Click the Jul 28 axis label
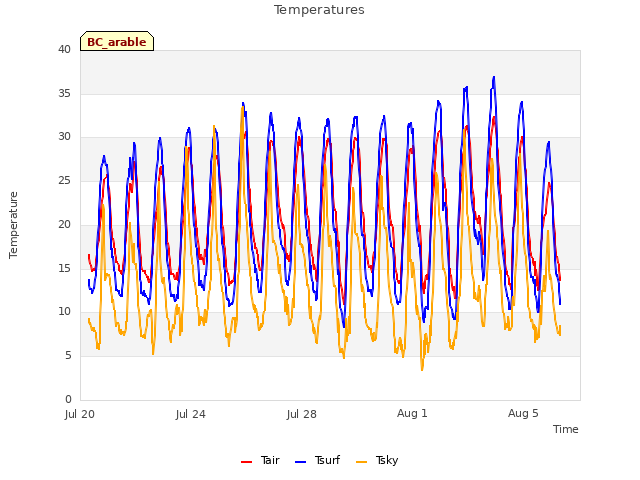The height and width of the screenshot is (480, 640). 302,414
